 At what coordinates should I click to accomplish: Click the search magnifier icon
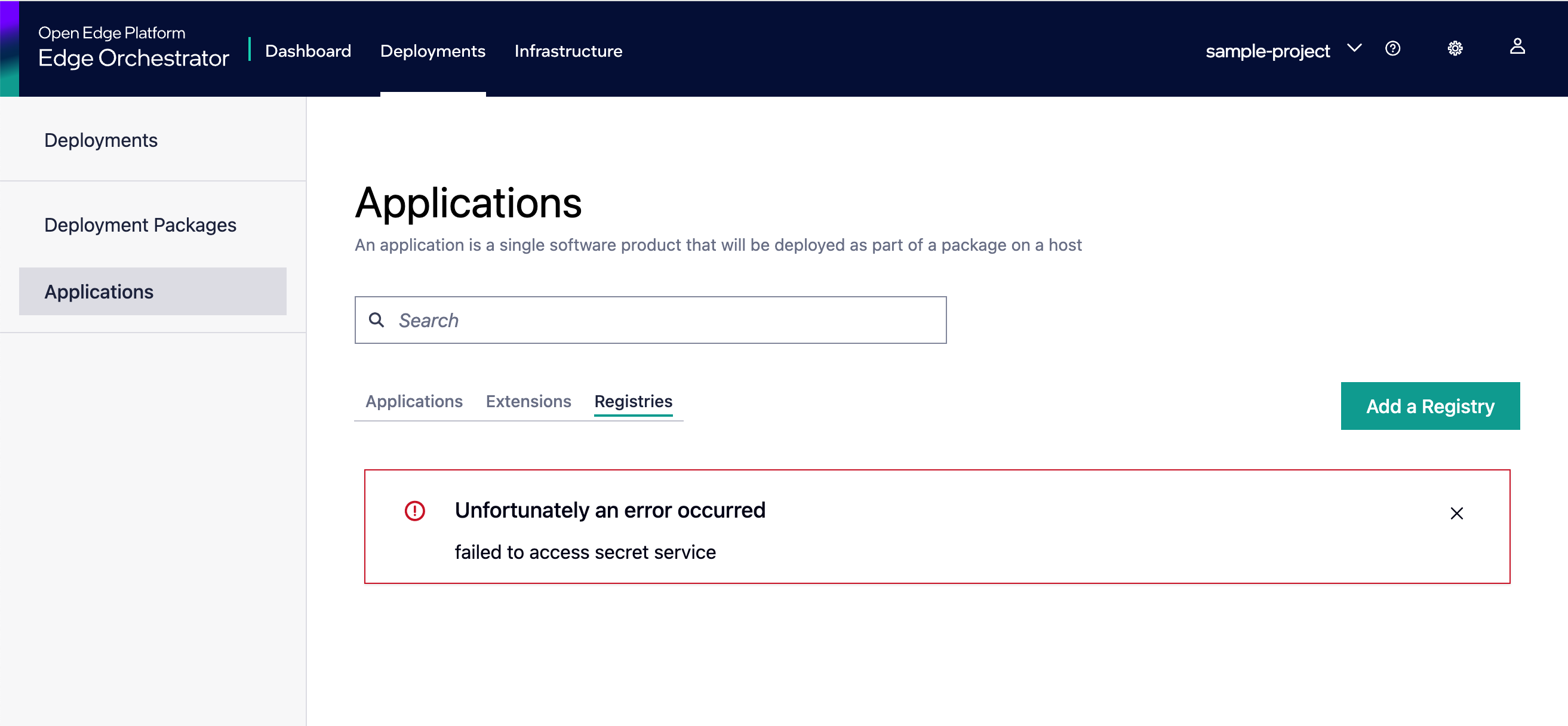(377, 320)
